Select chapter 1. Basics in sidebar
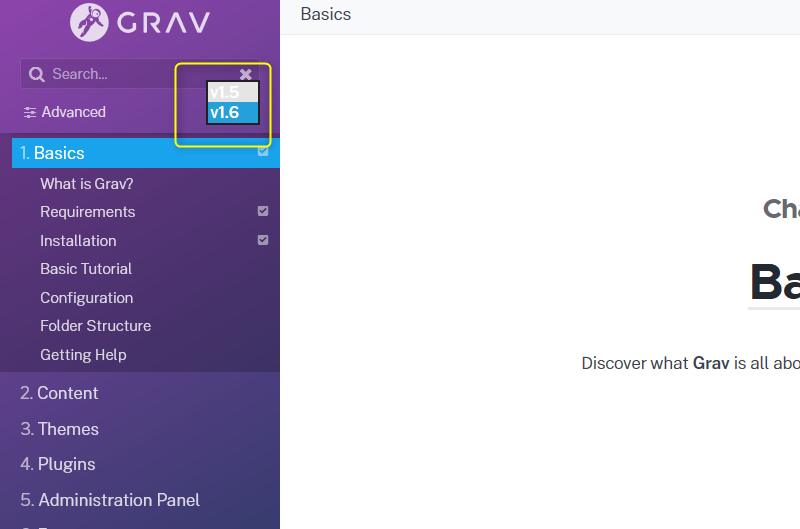800x529 pixels. tap(146, 153)
